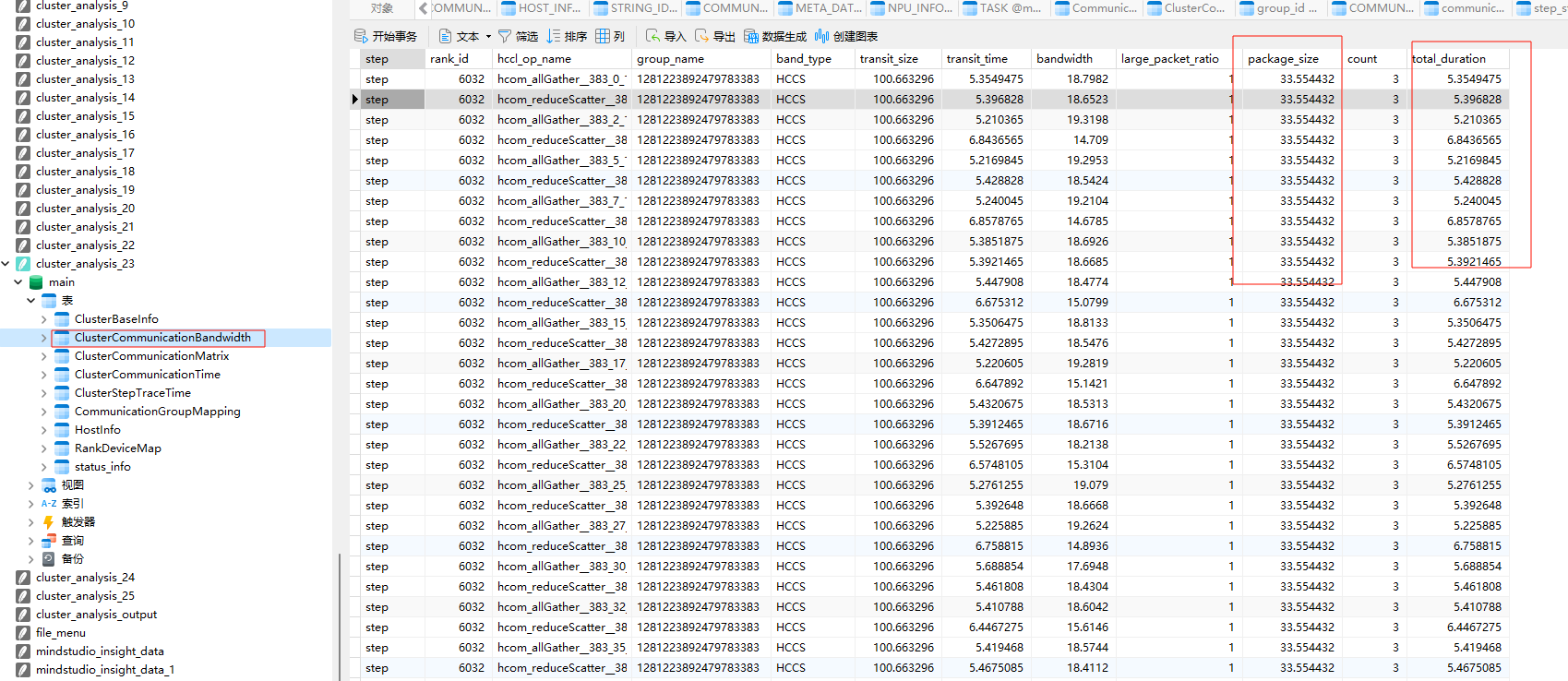Click the 表 tables folder icon
1568x681 pixels.
pyautogui.click(x=49, y=301)
